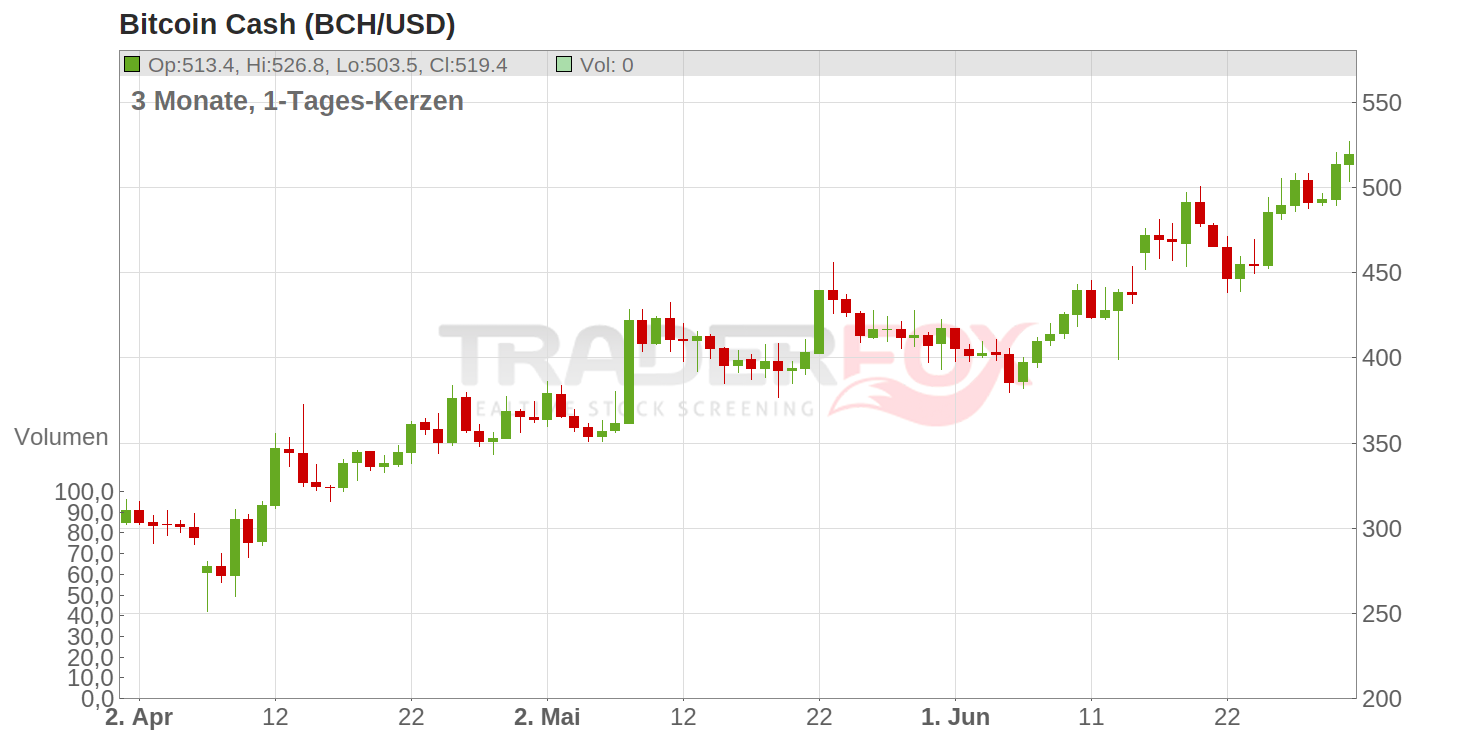This screenshot has height=738, width=1476.
Task: Click the 'Bitcoin Cash (BCH/USD)' chart title
Action: pos(287,23)
